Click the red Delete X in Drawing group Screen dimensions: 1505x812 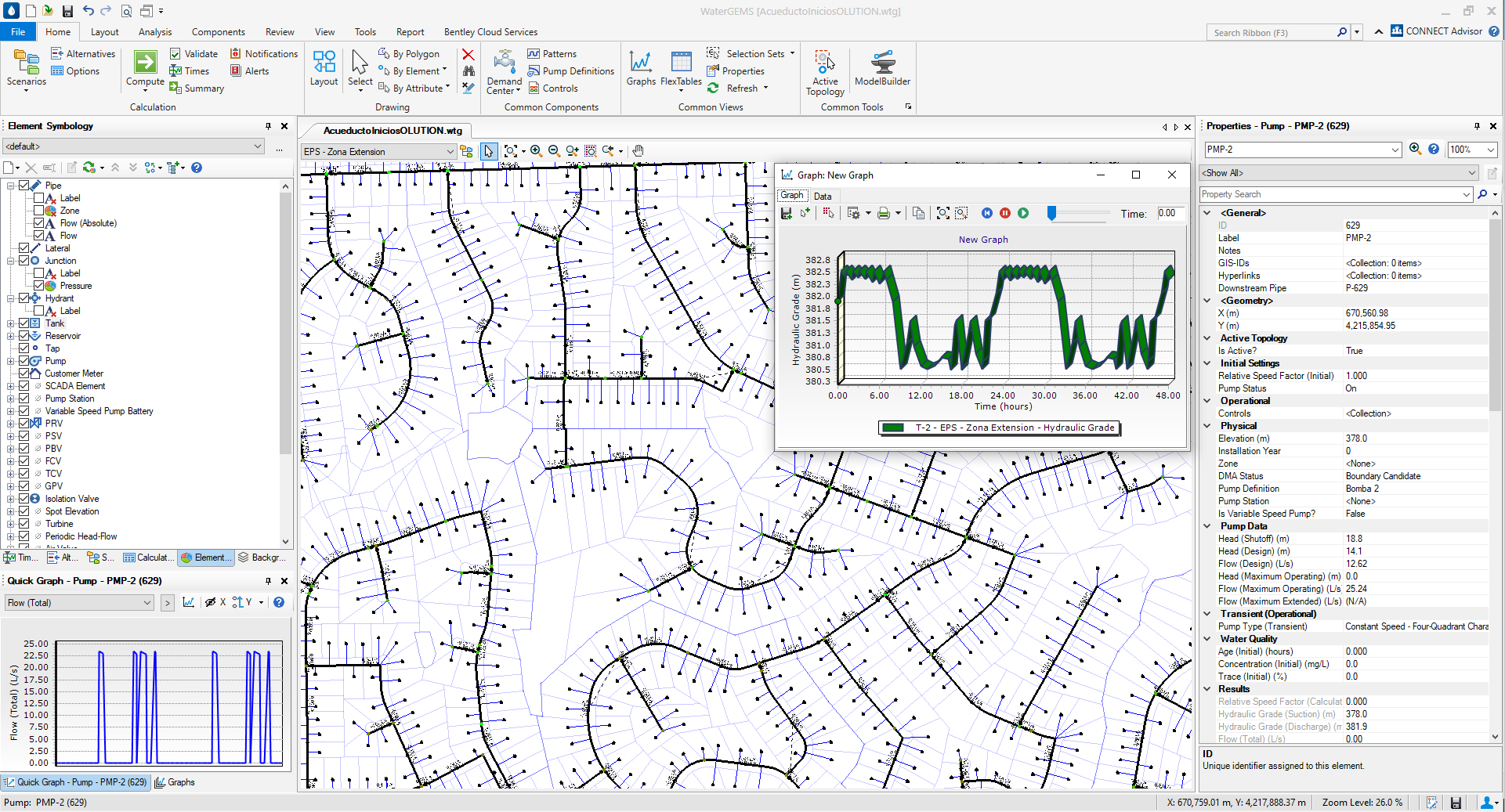pos(468,54)
